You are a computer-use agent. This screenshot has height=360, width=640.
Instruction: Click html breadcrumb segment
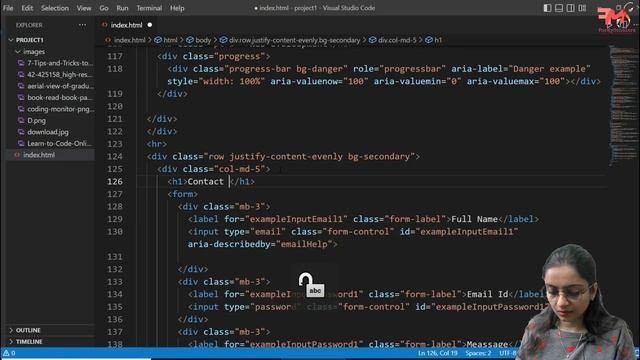pos(170,40)
